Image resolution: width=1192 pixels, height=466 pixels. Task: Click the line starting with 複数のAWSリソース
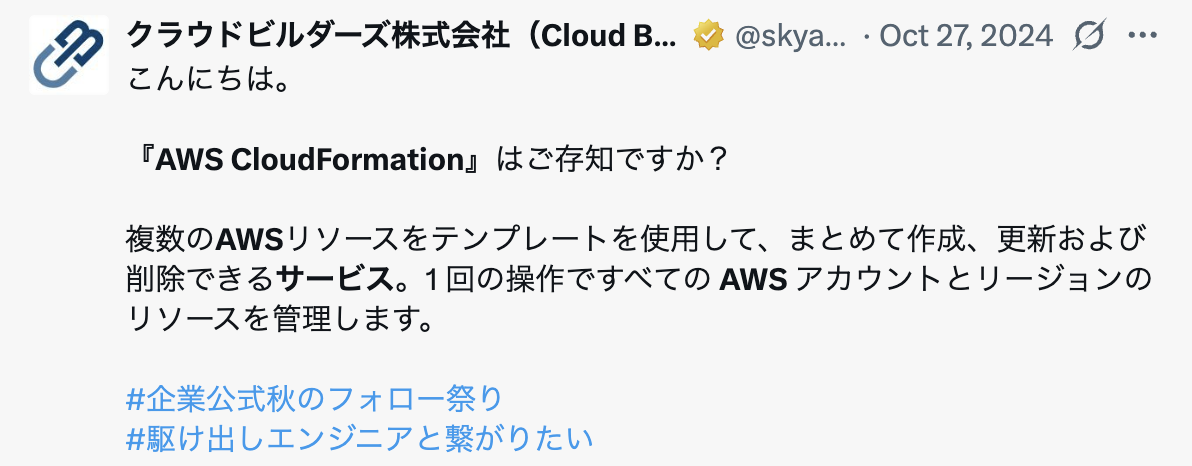tap(635, 240)
